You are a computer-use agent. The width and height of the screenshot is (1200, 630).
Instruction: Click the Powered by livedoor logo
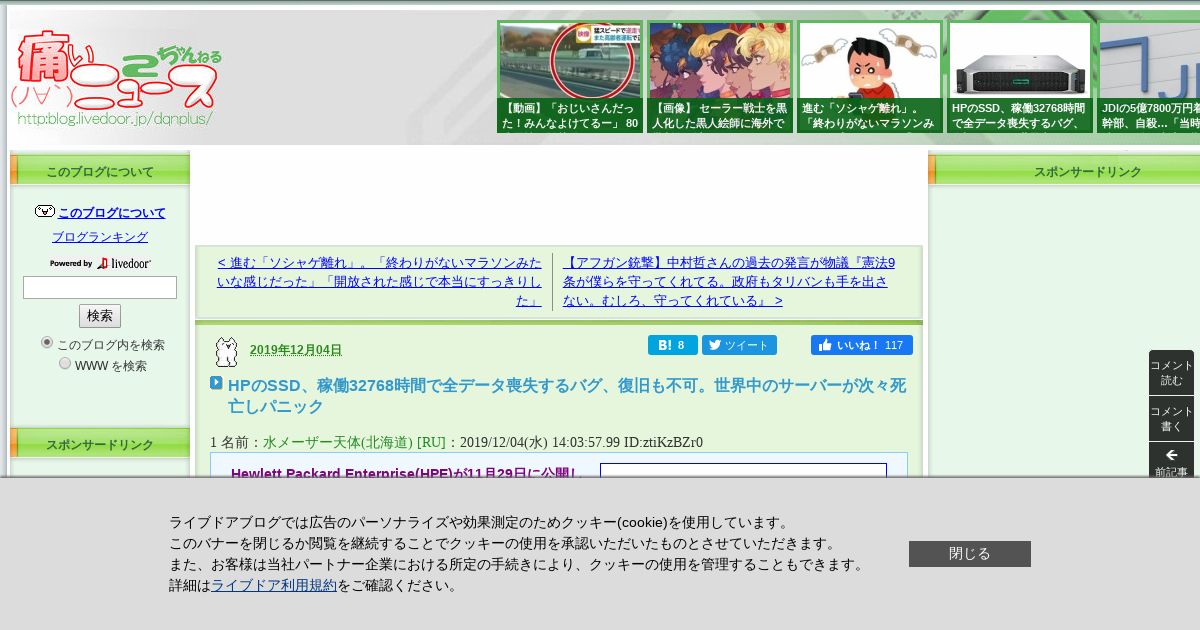(x=100, y=263)
